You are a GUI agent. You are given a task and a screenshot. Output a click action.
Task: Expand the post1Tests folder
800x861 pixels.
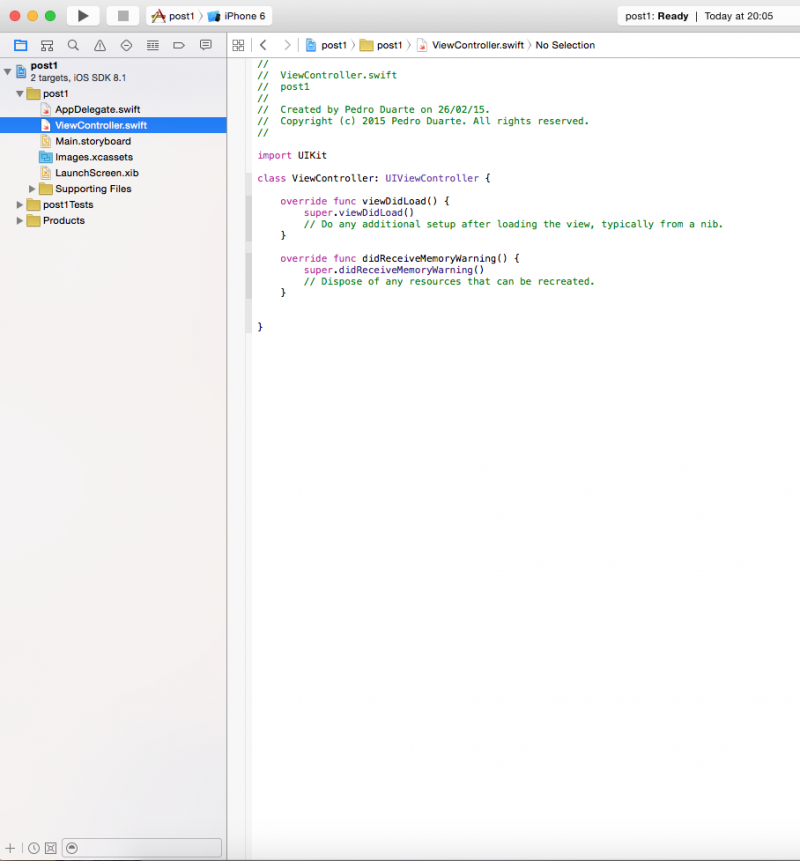click(x=20, y=205)
